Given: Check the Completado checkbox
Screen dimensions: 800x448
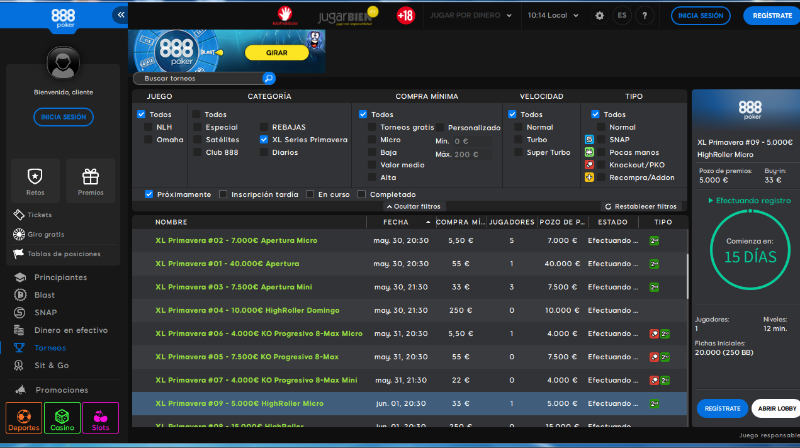Looking at the screenshot, I should 362,194.
